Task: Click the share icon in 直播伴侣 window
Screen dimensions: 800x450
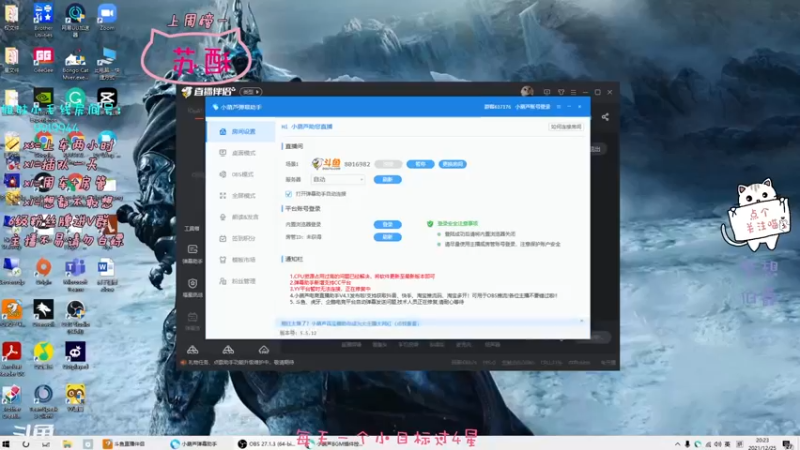Action: (x=605, y=117)
